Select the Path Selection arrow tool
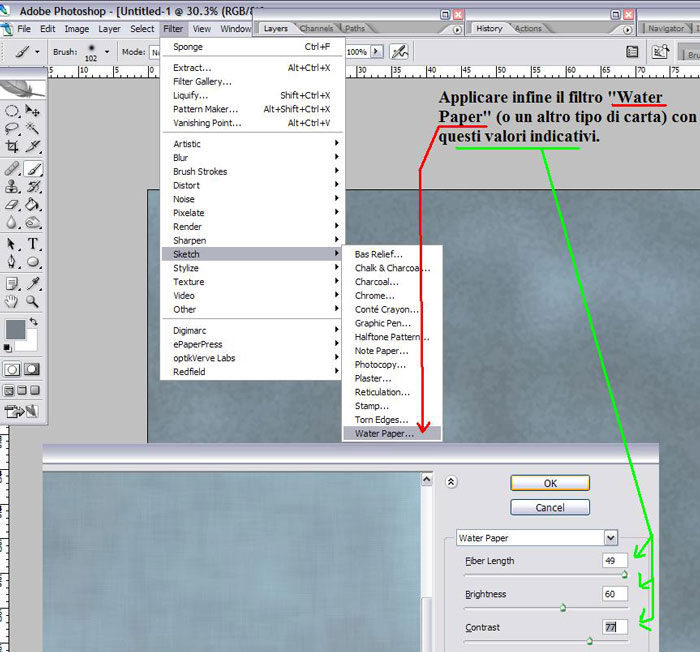Viewport: 700px width, 652px height. (12, 244)
